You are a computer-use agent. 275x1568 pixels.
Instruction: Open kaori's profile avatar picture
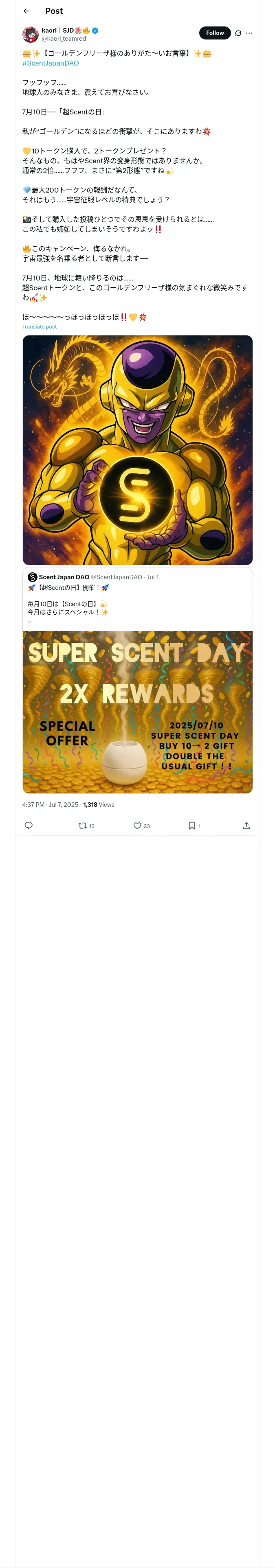coord(31,34)
